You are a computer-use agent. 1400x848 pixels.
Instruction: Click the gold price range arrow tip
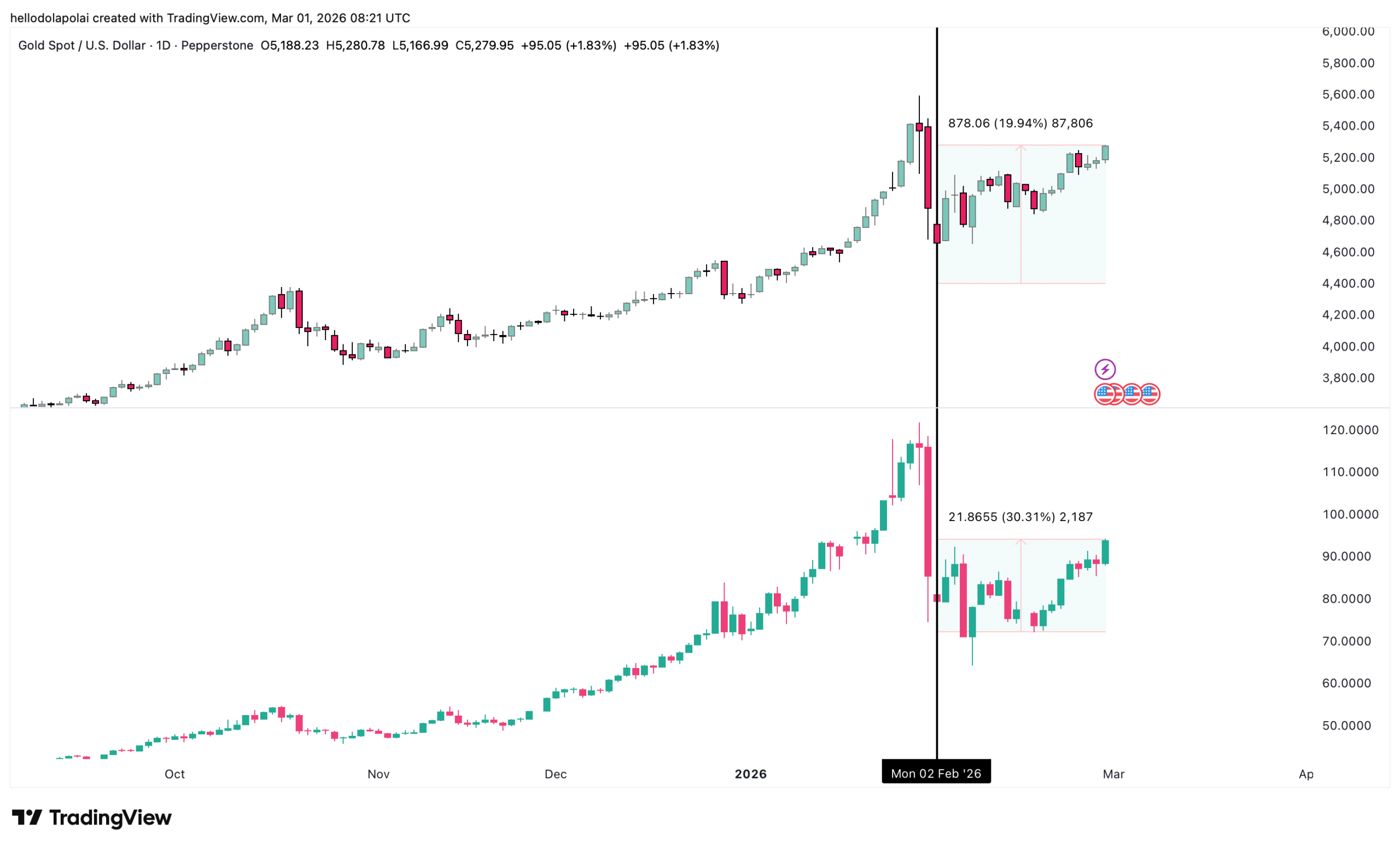tap(1021, 148)
